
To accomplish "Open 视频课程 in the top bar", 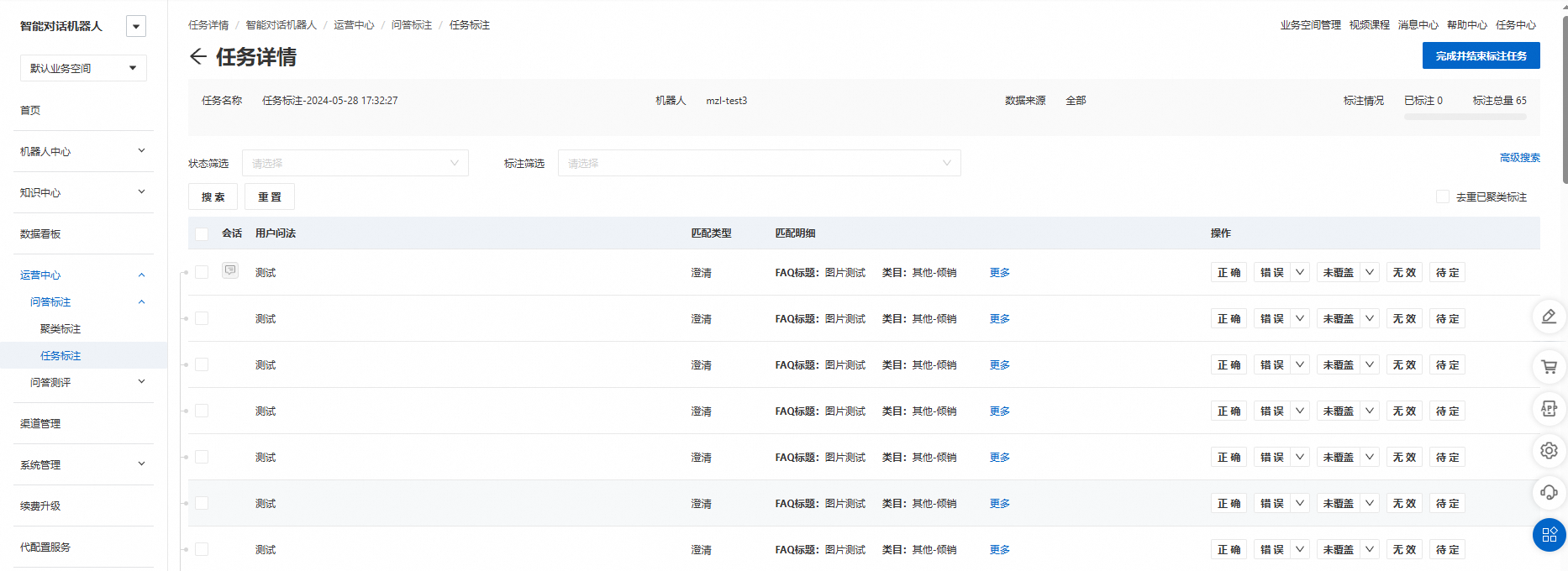I will click(1370, 25).
